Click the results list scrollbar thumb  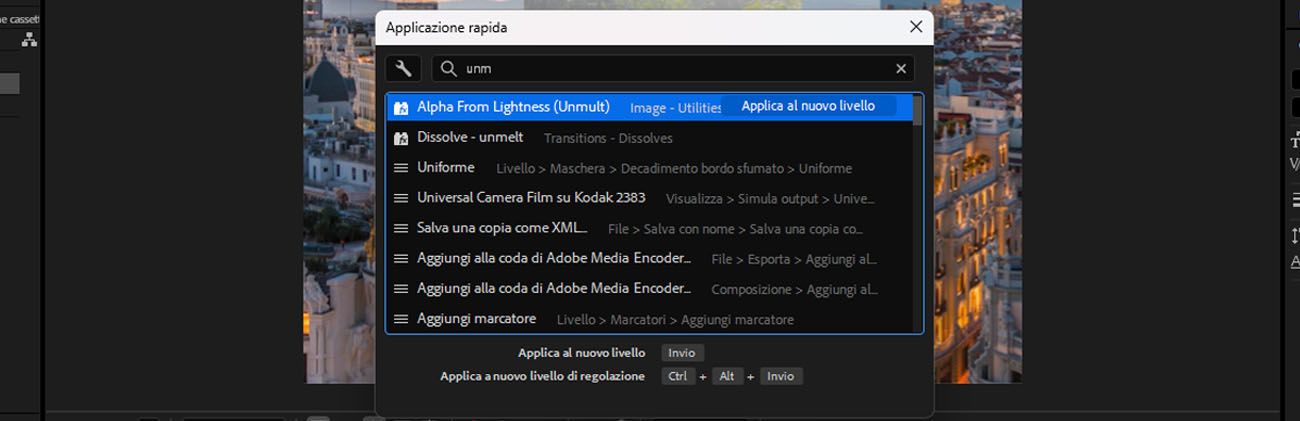click(918, 110)
